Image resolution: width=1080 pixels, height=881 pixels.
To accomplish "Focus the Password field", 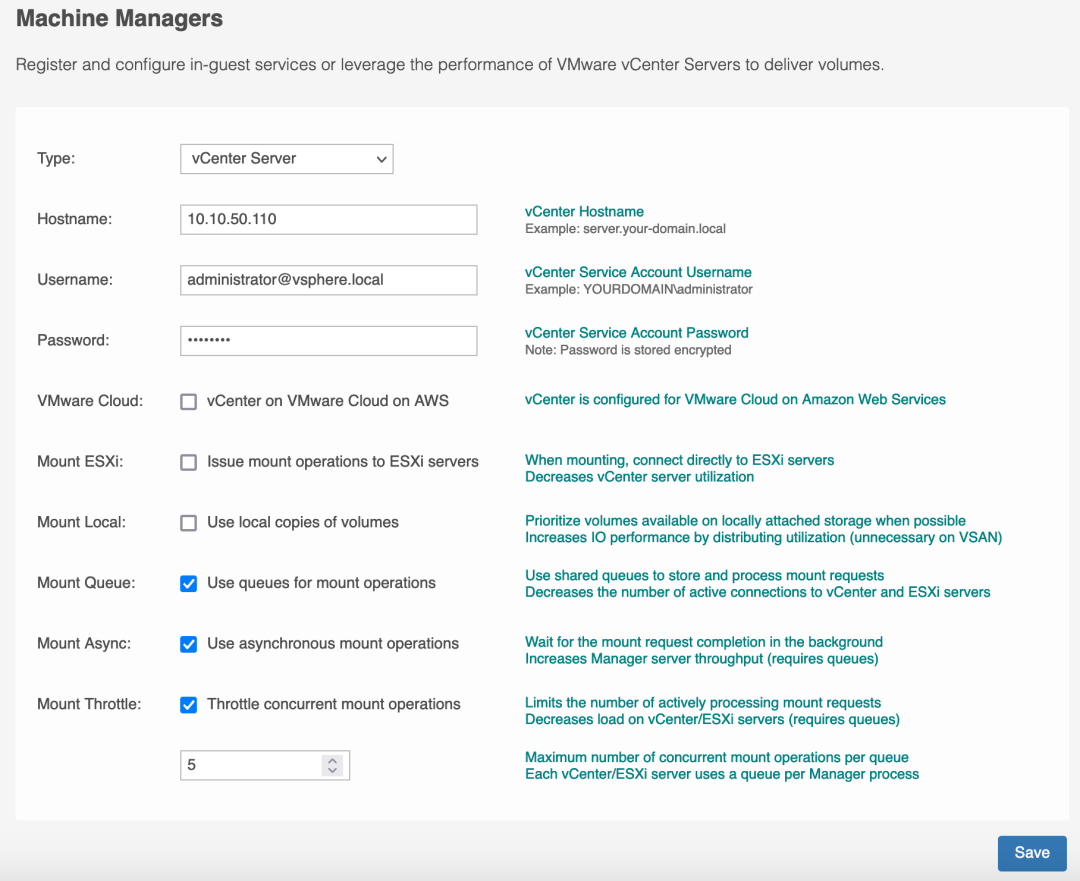I will (x=328, y=340).
